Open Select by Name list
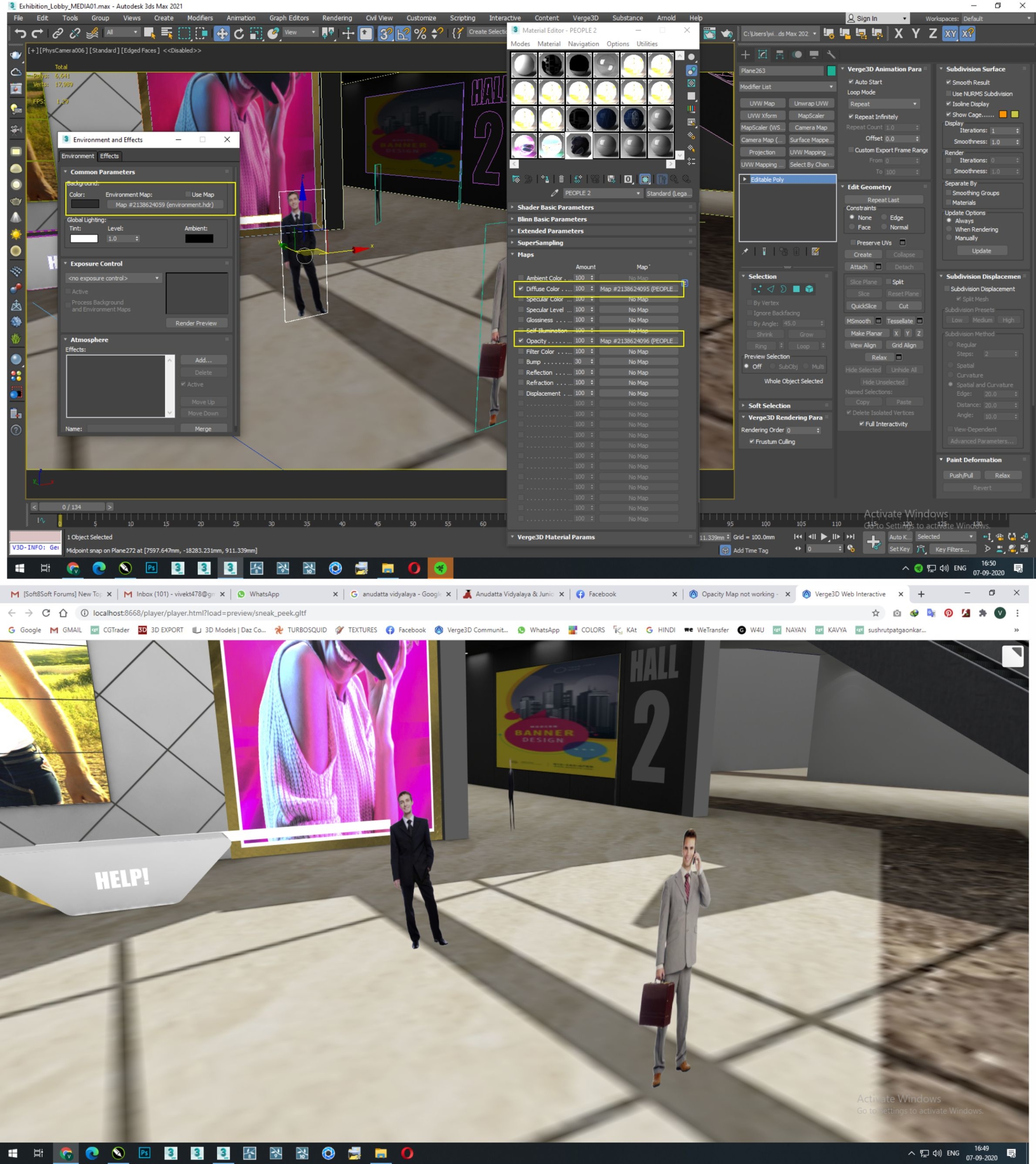Screen dimensions: 1036x1164 click(167, 34)
